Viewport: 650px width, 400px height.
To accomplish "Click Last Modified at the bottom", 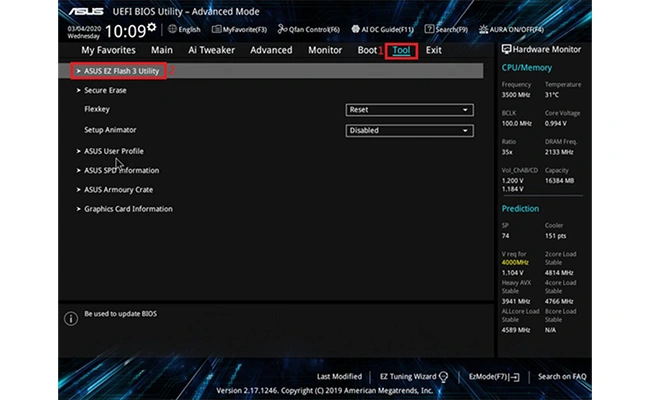I will point(339,376).
